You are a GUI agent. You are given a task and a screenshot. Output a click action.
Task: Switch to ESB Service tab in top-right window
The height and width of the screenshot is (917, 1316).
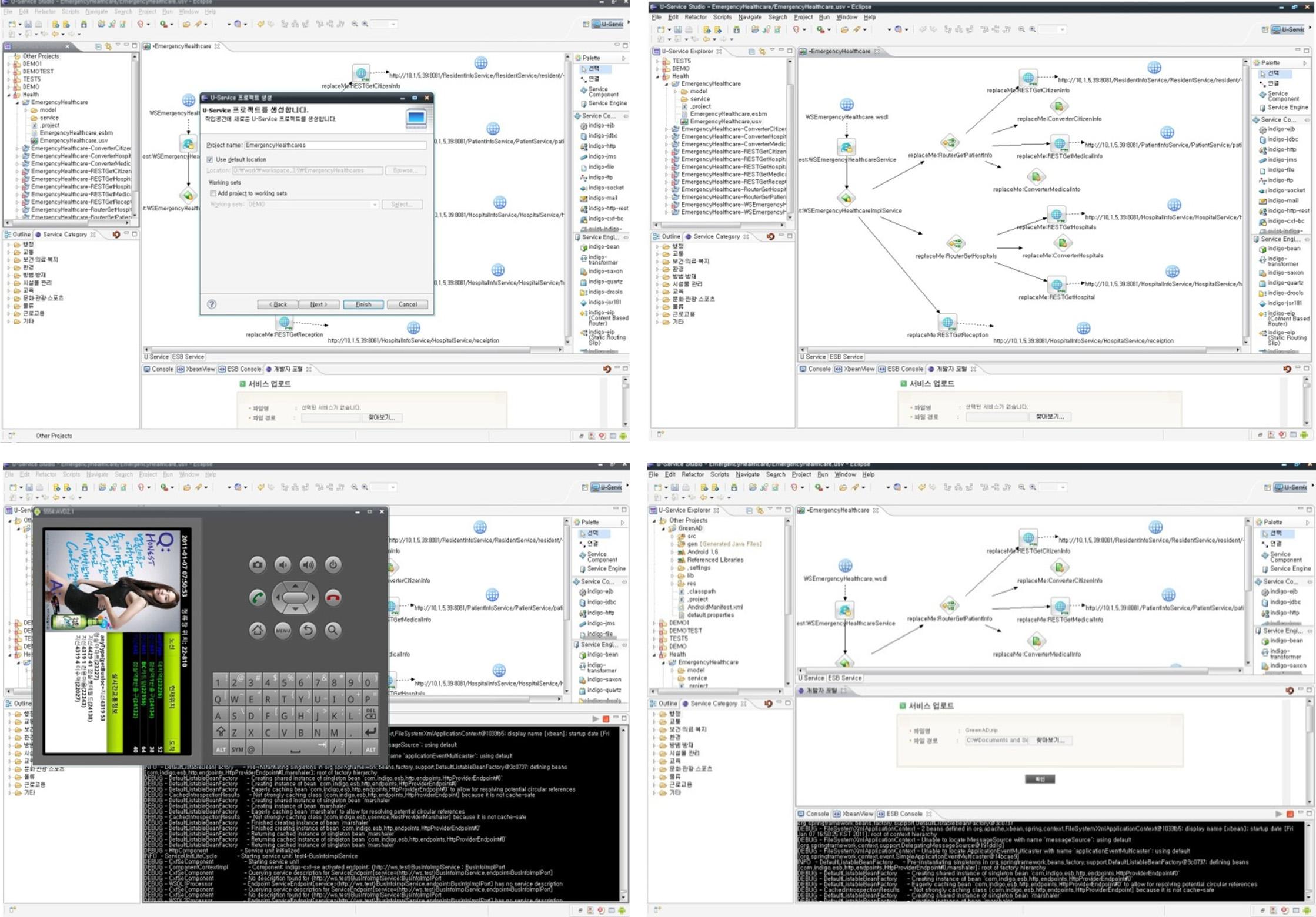coord(846,357)
